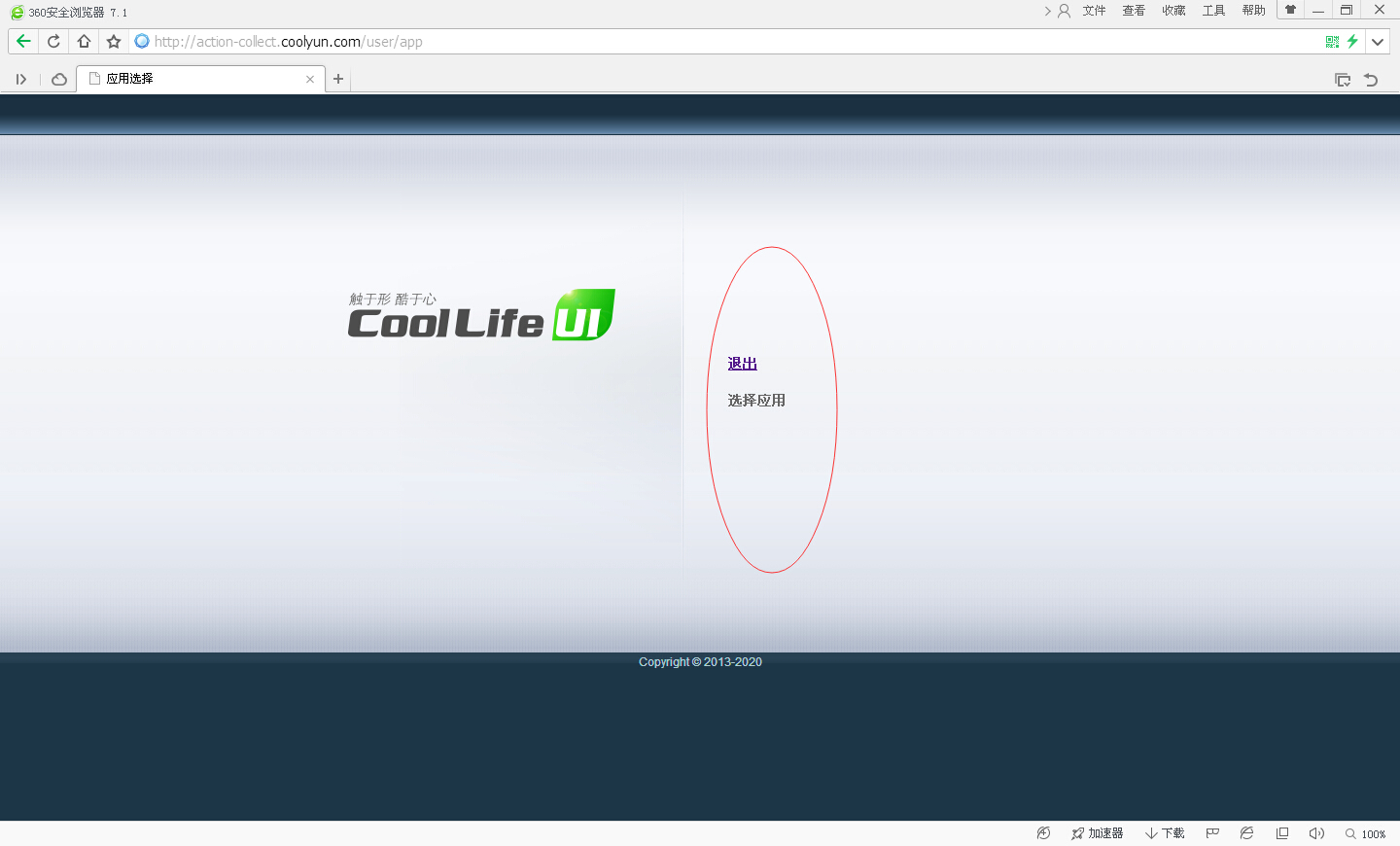1400x846 pixels.
Task: Close the 应用选择 tab
Action: [x=310, y=80]
